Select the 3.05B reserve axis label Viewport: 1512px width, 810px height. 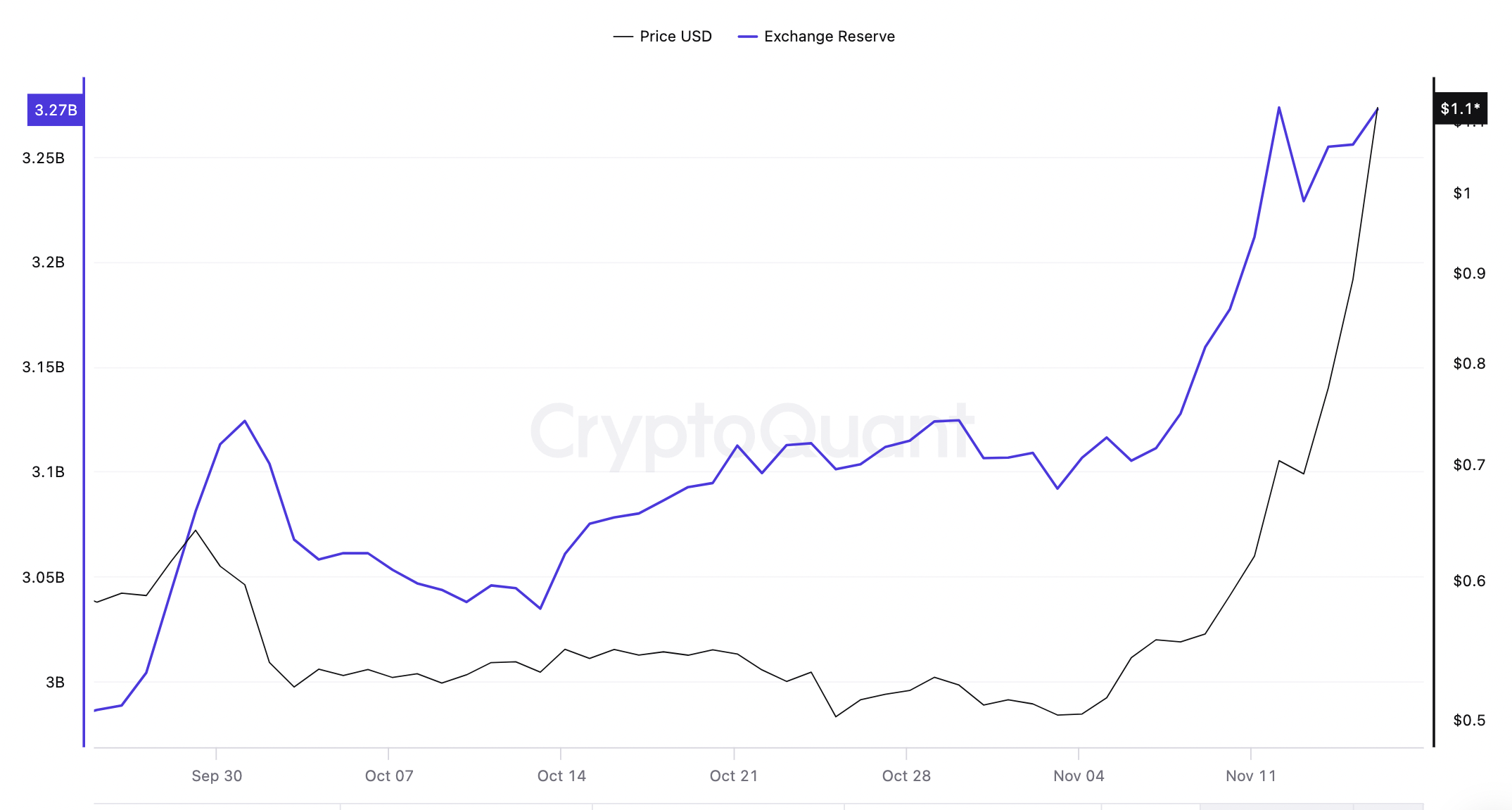[44, 578]
